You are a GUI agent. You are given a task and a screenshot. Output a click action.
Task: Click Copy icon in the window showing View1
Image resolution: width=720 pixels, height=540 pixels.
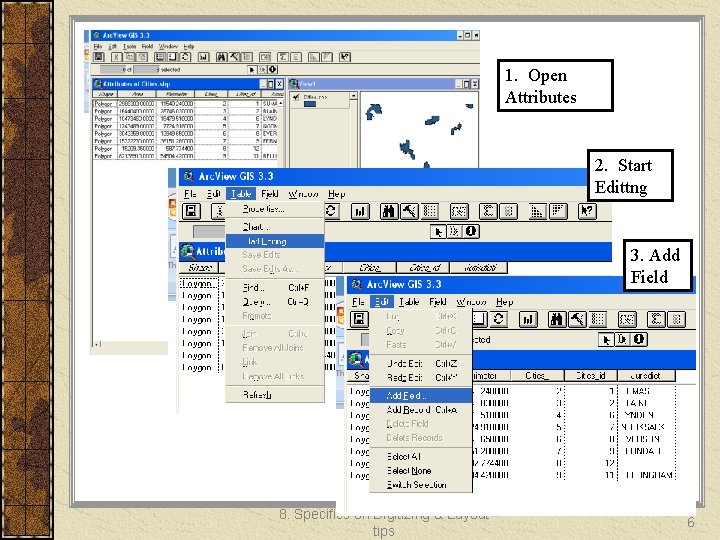(129, 57)
